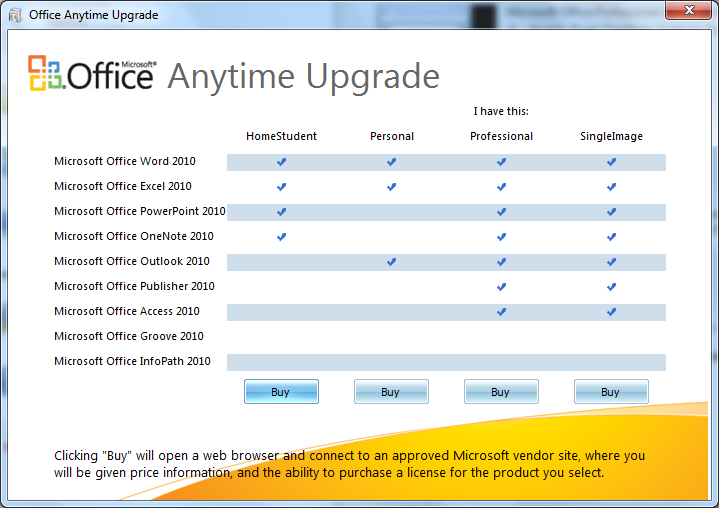Click 'Microsoft Office Publisher 2010' row label
Image resolution: width=719 pixels, height=508 pixels.
[134, 286]
